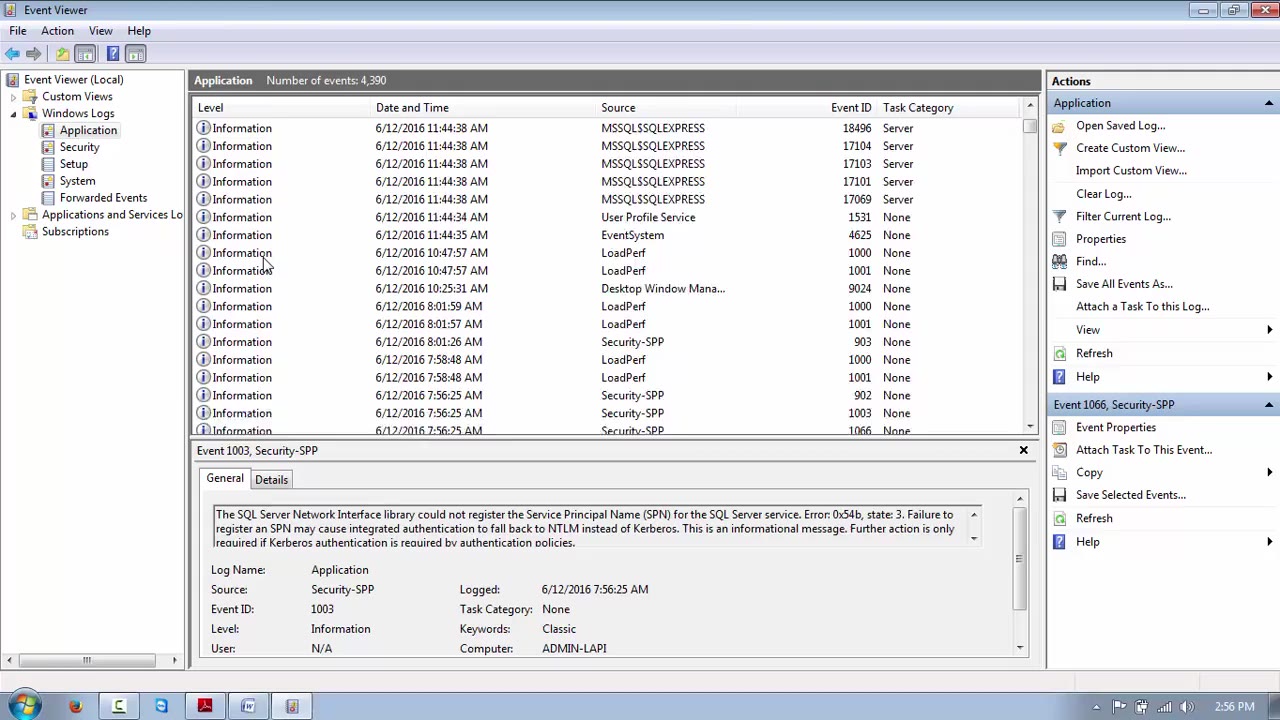Click the Back arrow in the toolbar
This screenshot has width=1280, height=720.
click(x=12, y=54)
